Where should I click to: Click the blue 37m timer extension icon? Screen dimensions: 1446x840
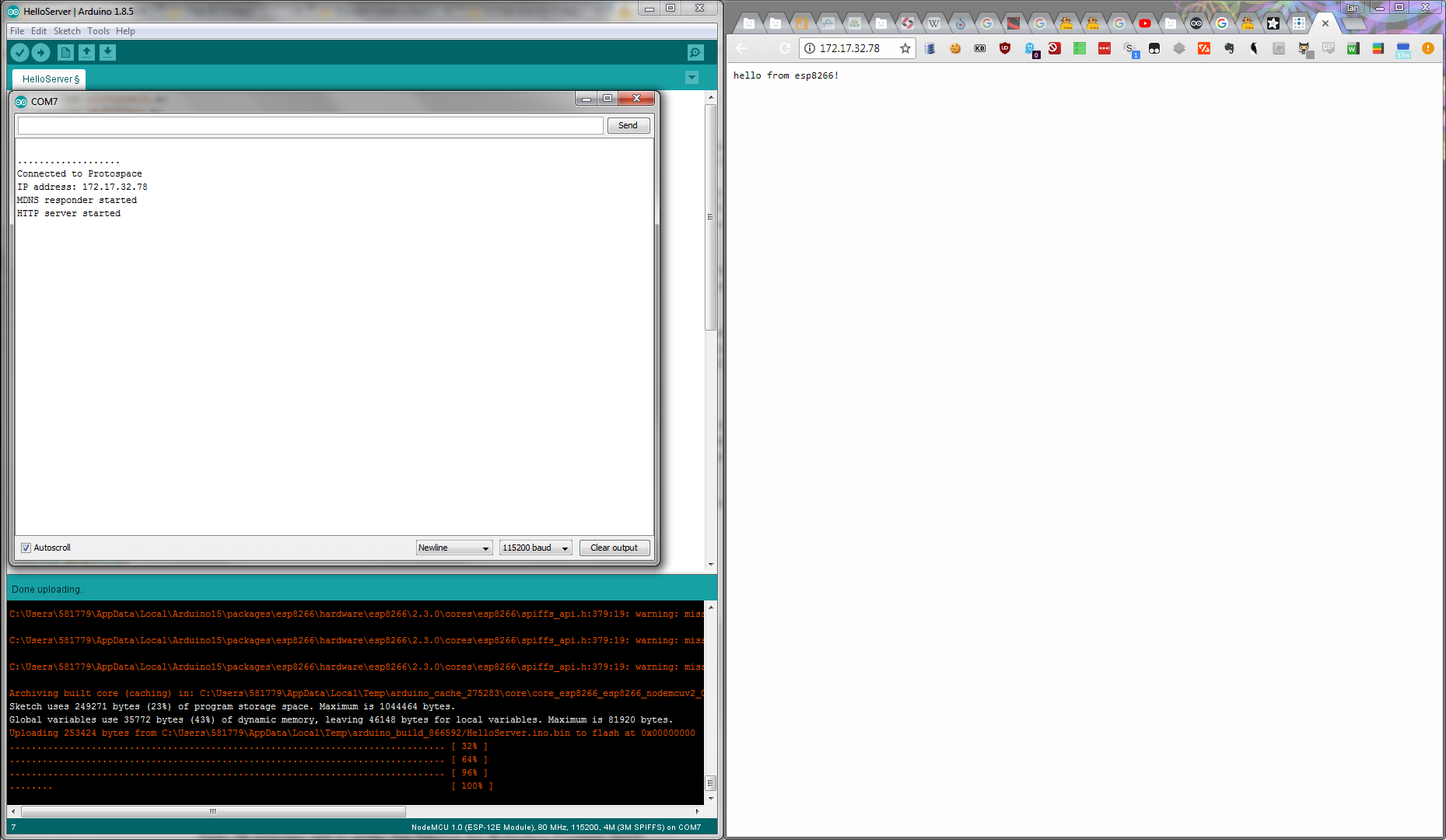point(1403,50)
